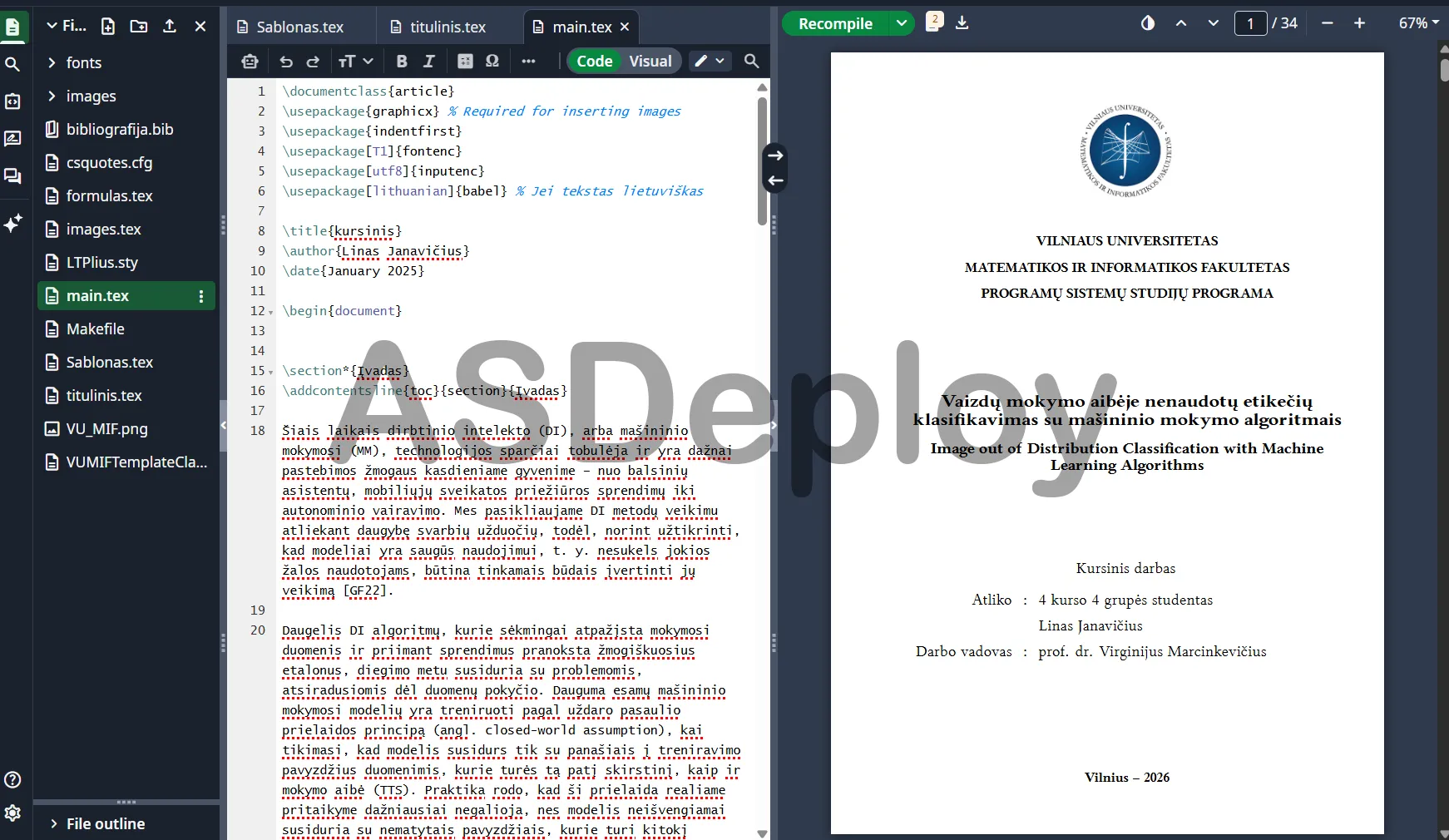Toggle the editor toolbar print icon

250,61
